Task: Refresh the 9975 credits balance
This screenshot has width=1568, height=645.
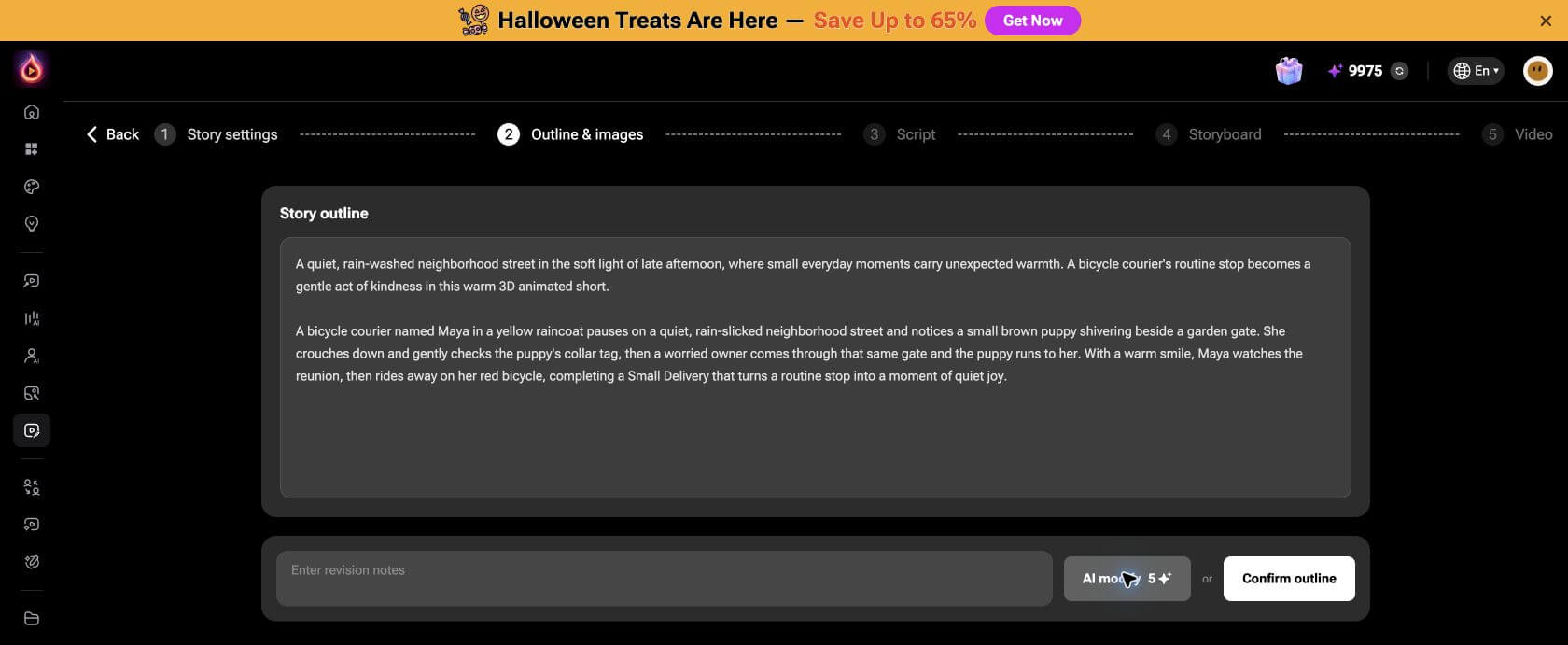Action: click(1399, 71)
